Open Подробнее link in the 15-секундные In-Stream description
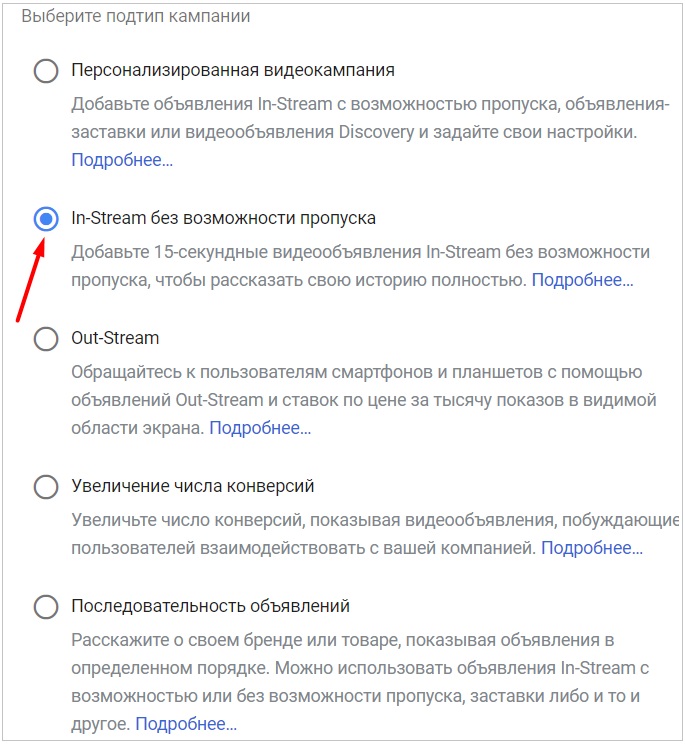Viewport: 685px width, 746px height. tap(582, 280)
